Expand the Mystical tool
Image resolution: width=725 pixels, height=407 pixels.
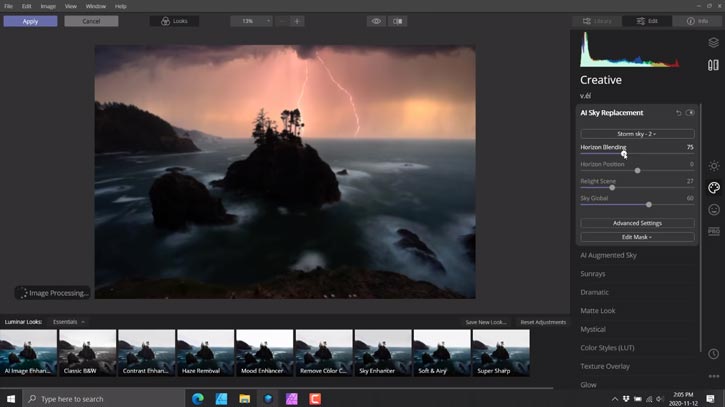pyautogui.click(x=593, y=329)
